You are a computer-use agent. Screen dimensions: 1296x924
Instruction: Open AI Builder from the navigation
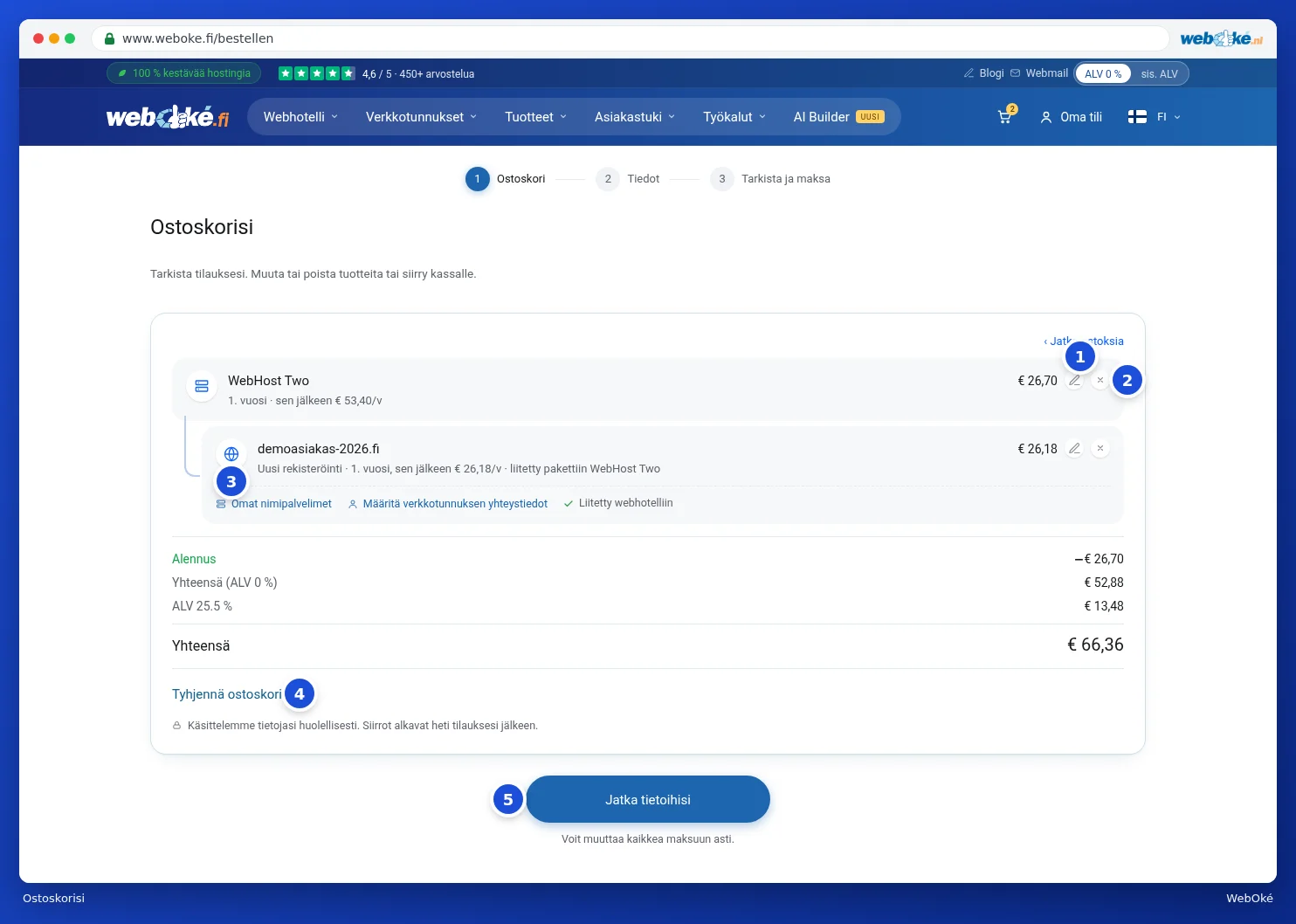(x=838, y=117)
